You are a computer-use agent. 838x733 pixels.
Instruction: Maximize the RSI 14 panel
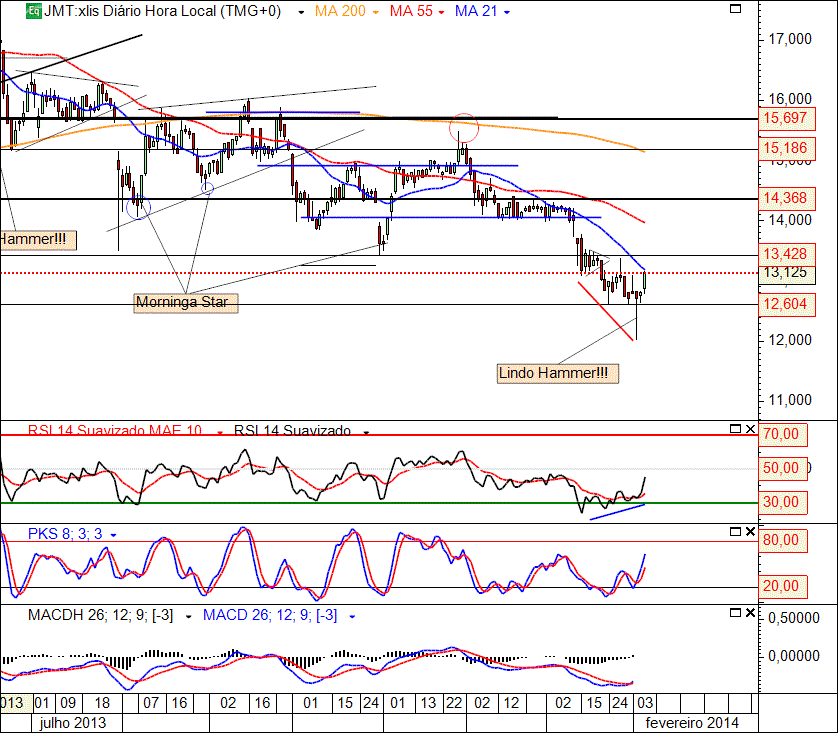735,428
